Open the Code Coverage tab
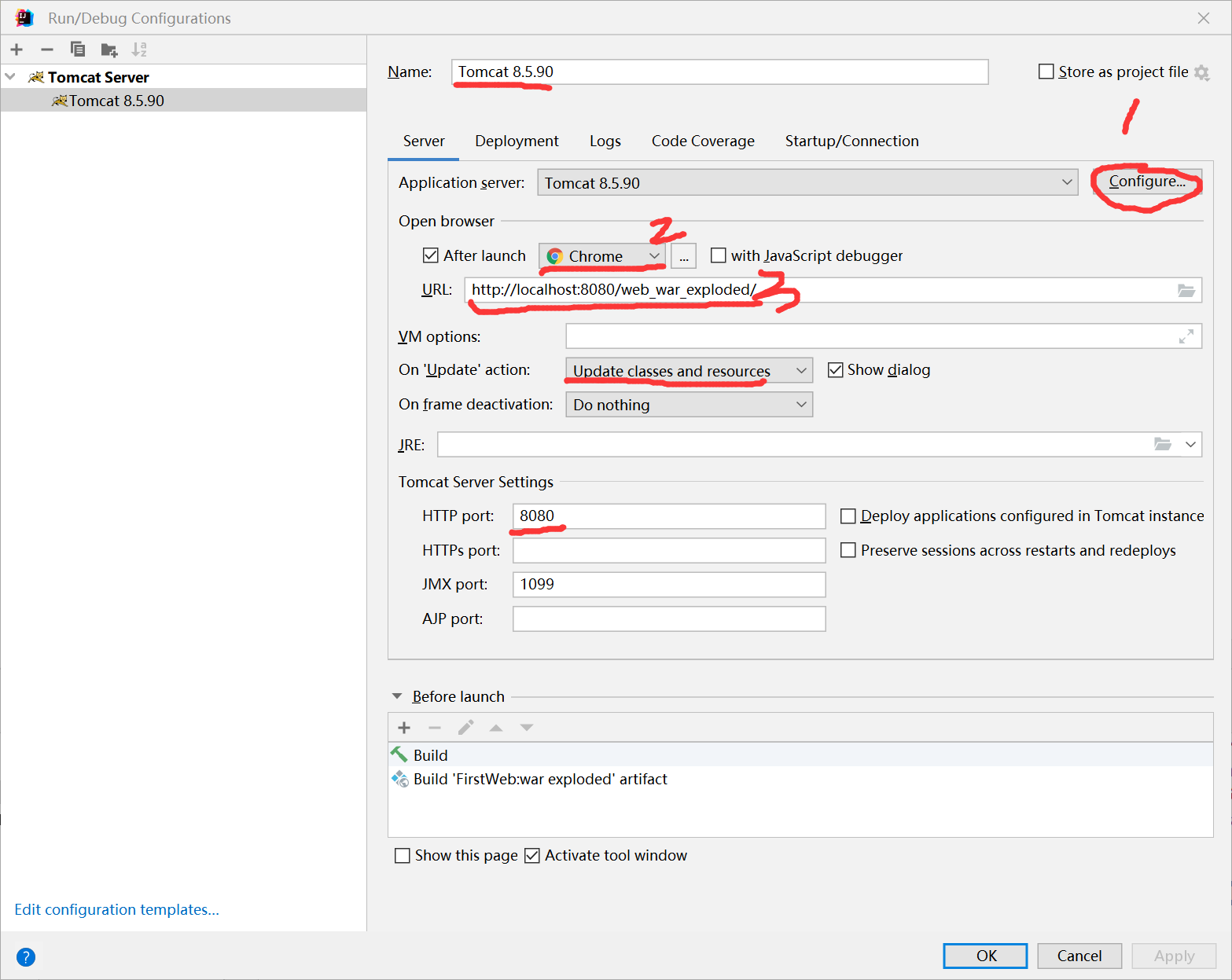The width and height of the screenshot is (1232, 980). click(703, 141)
